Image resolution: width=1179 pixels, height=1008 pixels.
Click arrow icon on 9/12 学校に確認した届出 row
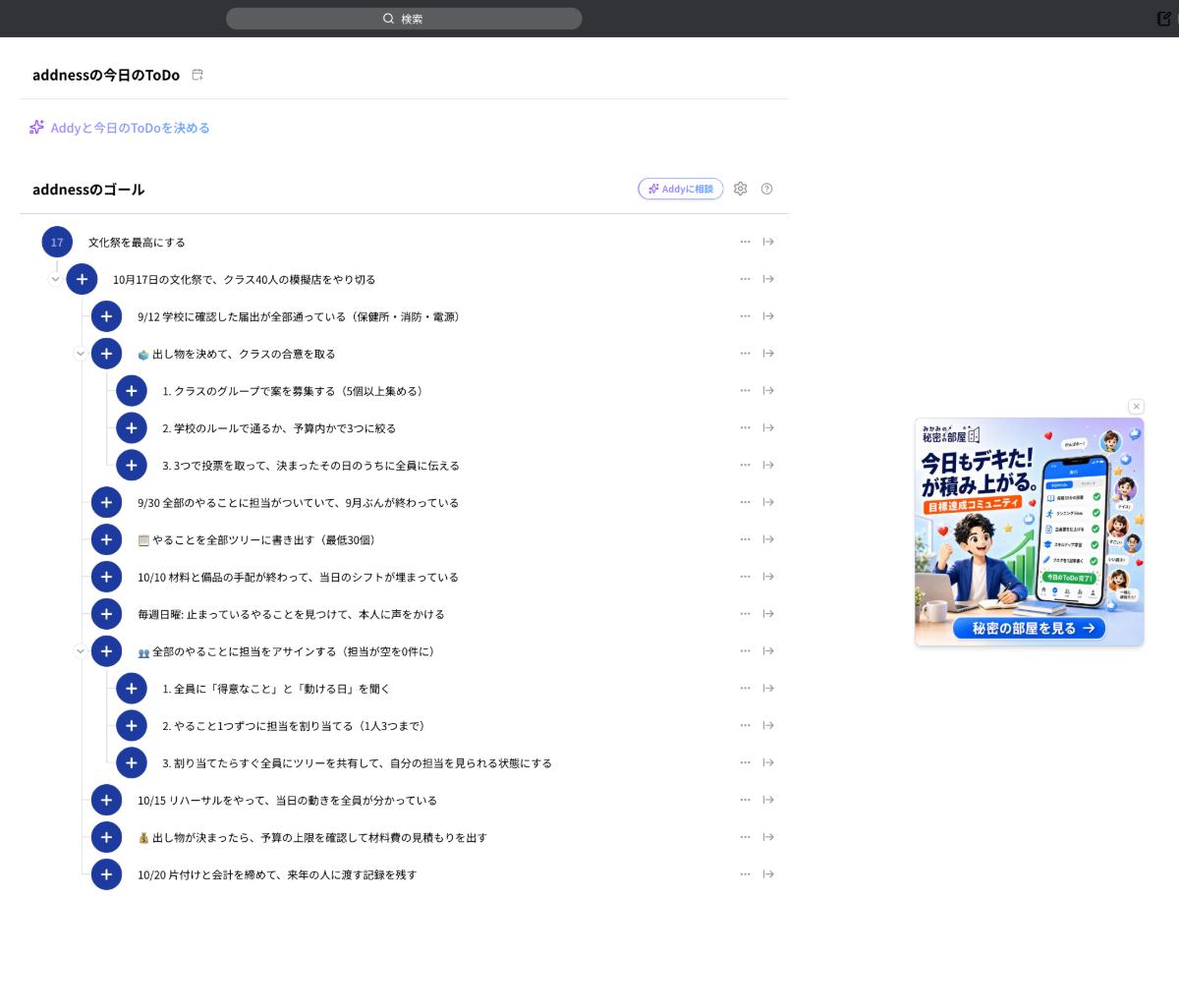click(768, 316)
